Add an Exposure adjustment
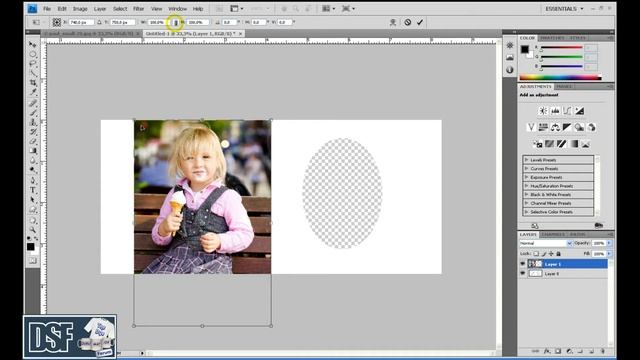Image resolution: width=640 pixels, height=360 pixels. 580,111
